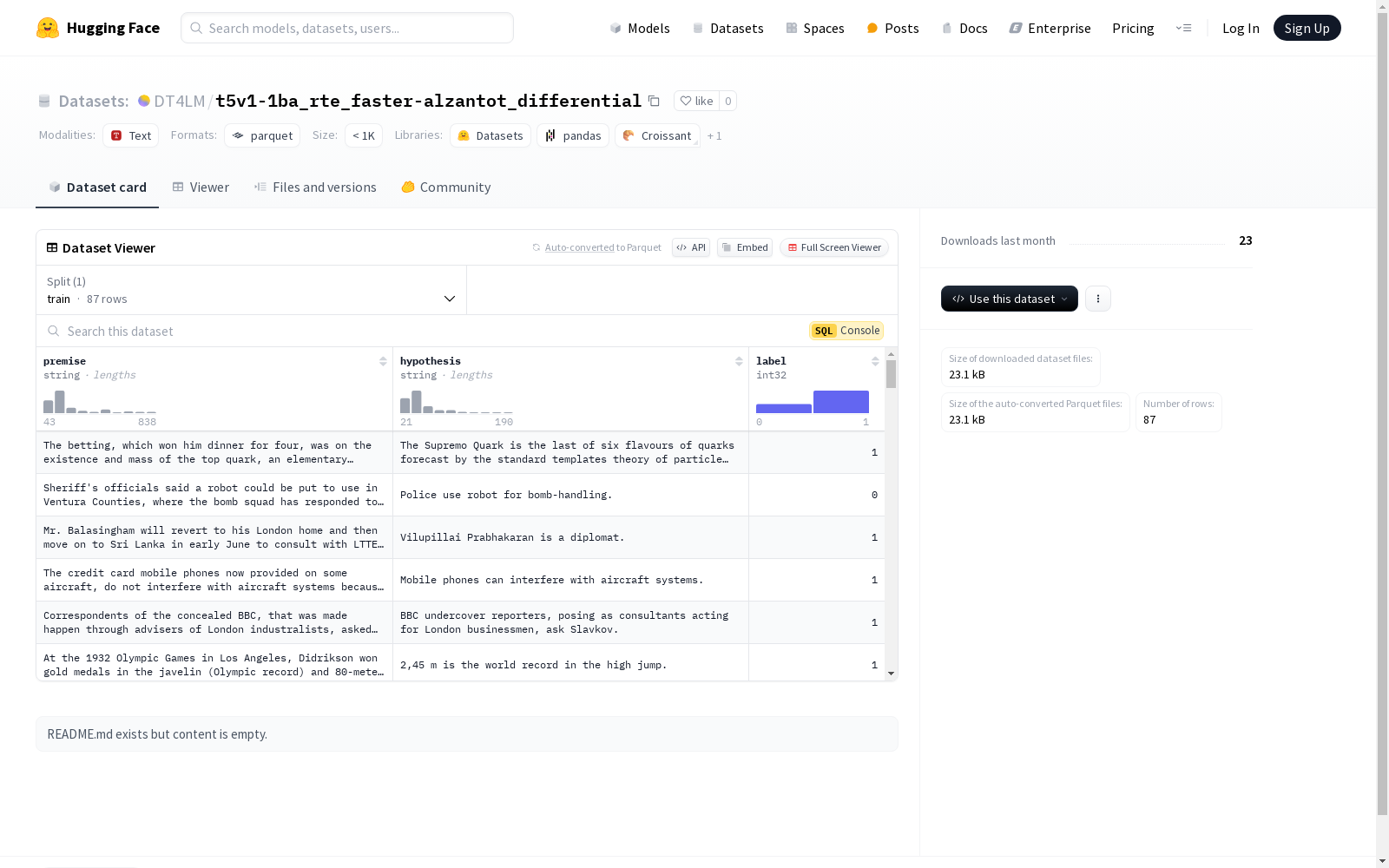The height and width of the screenshot is (868, 1389).
Task: Go to Datasets in top navigation
Action: [727, 28]
